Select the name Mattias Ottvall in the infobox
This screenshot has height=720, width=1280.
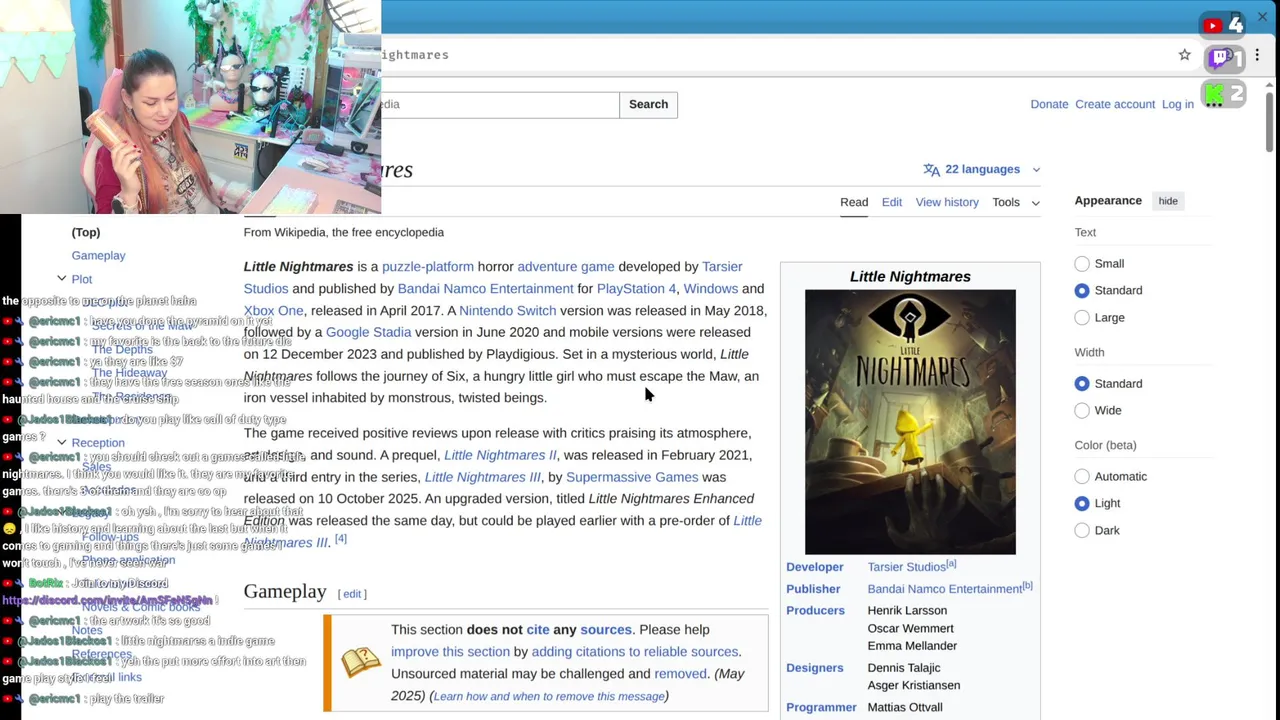click(905, 707)
